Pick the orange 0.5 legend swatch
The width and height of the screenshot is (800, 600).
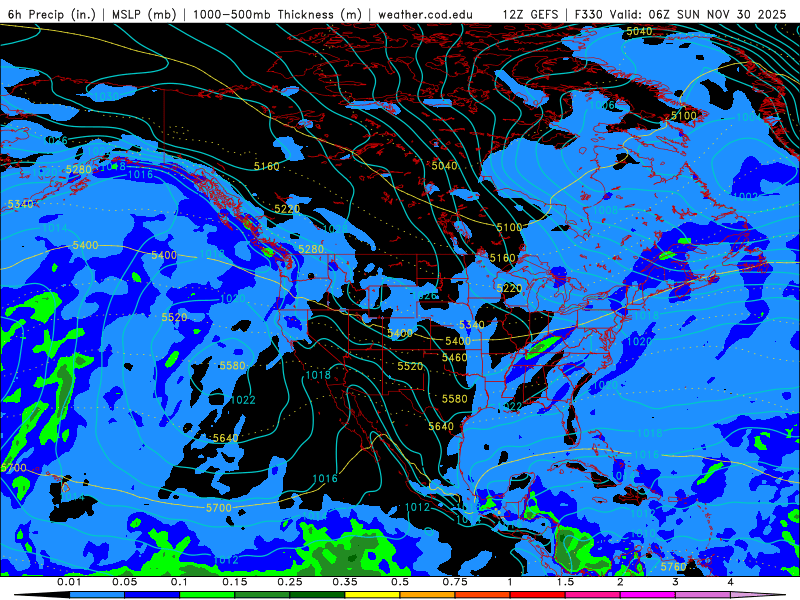[428, 595]
